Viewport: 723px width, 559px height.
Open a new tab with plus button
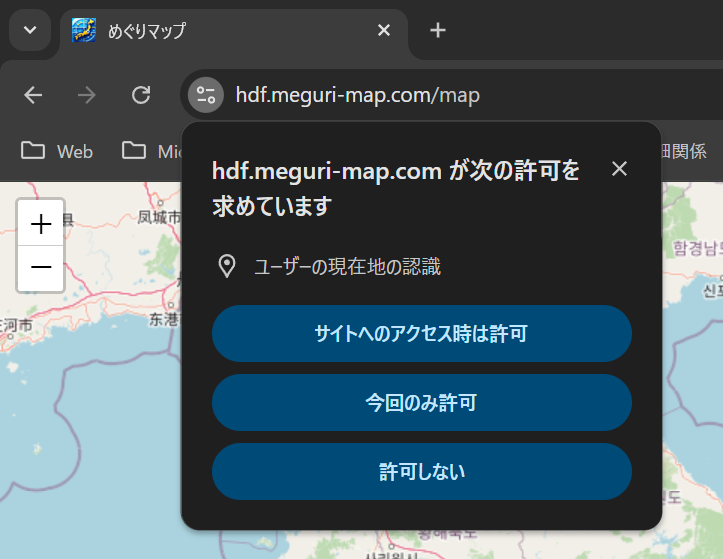(x=437, y=30)
